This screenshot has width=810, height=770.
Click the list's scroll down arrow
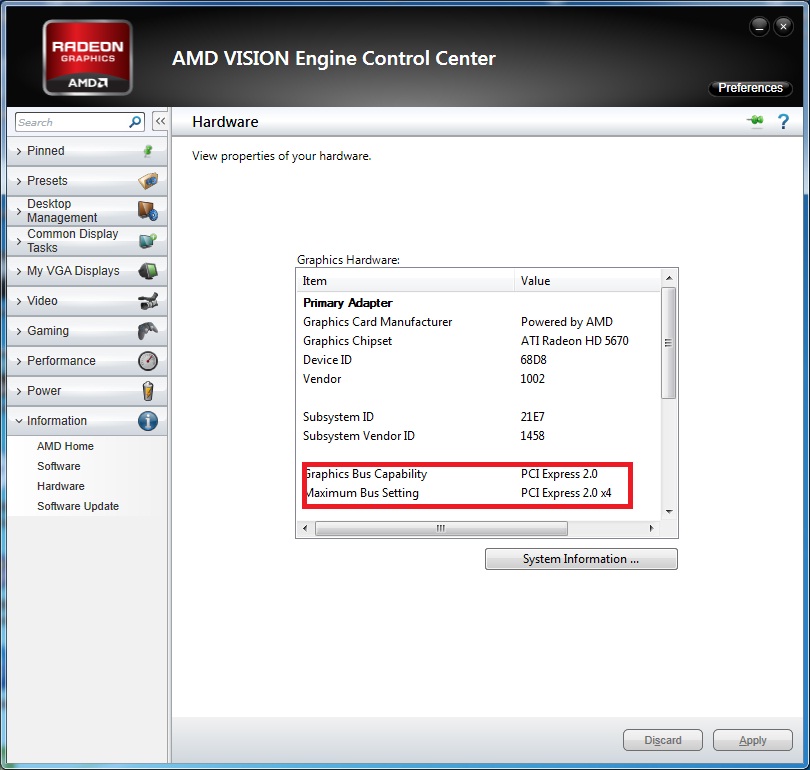[669, 512]
